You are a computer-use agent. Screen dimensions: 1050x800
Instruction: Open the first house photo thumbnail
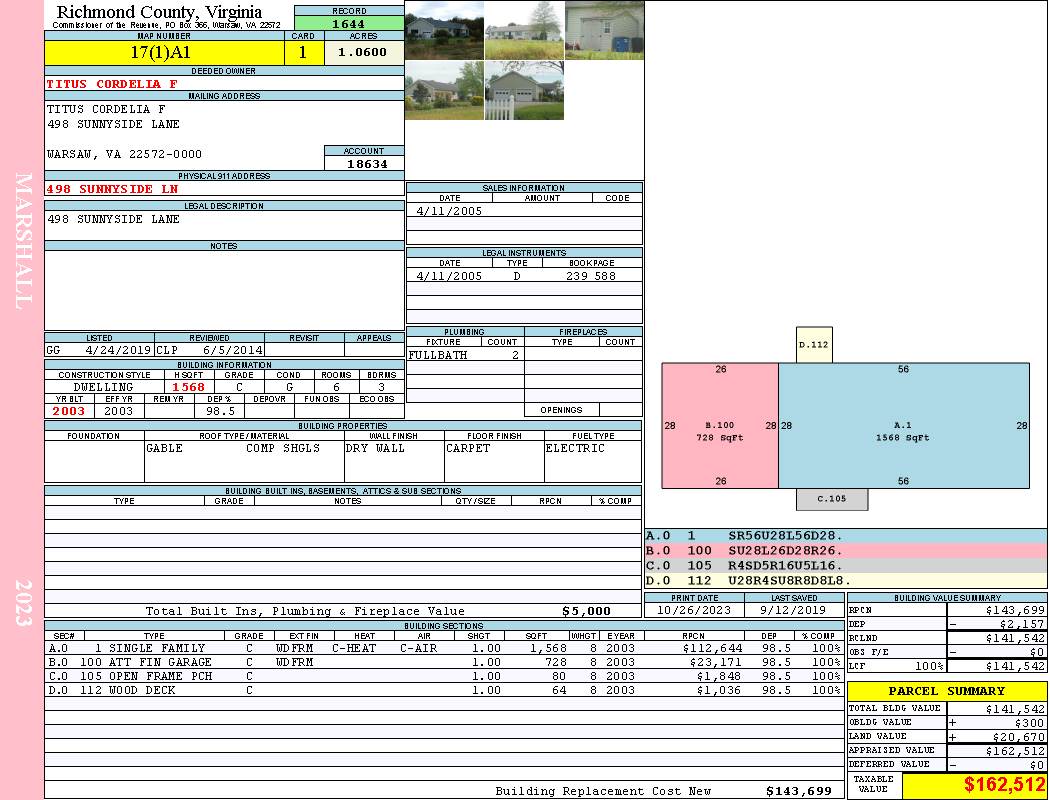click(x=444, y=30)
